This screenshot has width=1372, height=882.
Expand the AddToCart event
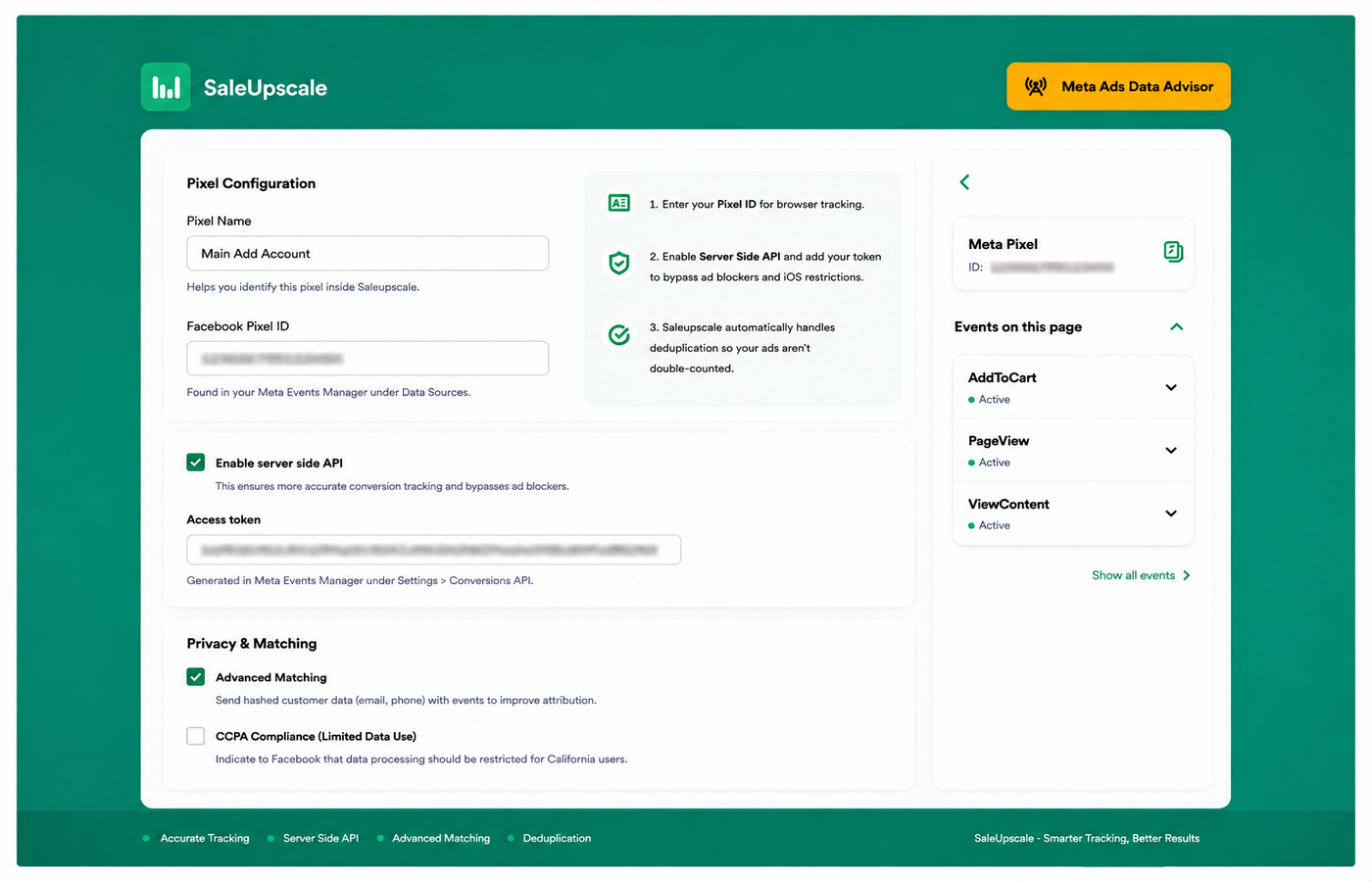click(x=1171, y=387)
